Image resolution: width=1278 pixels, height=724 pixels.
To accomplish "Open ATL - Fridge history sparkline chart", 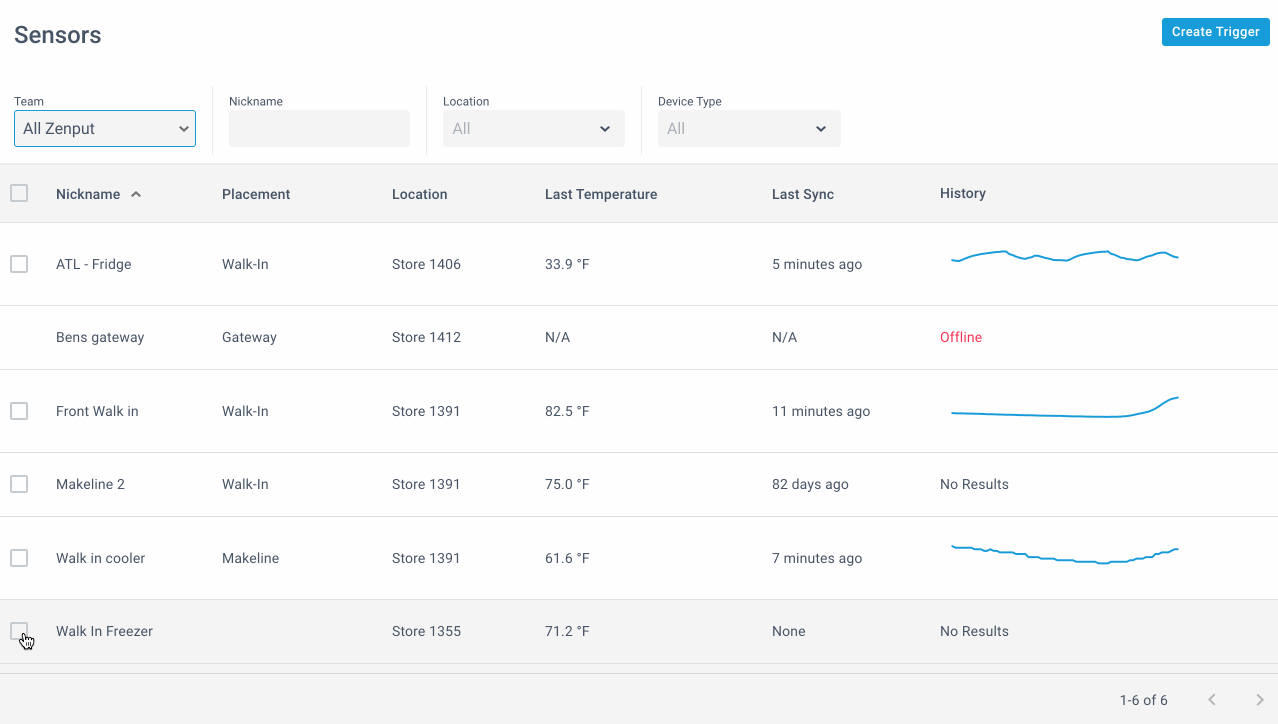I will click(1065, 257).
